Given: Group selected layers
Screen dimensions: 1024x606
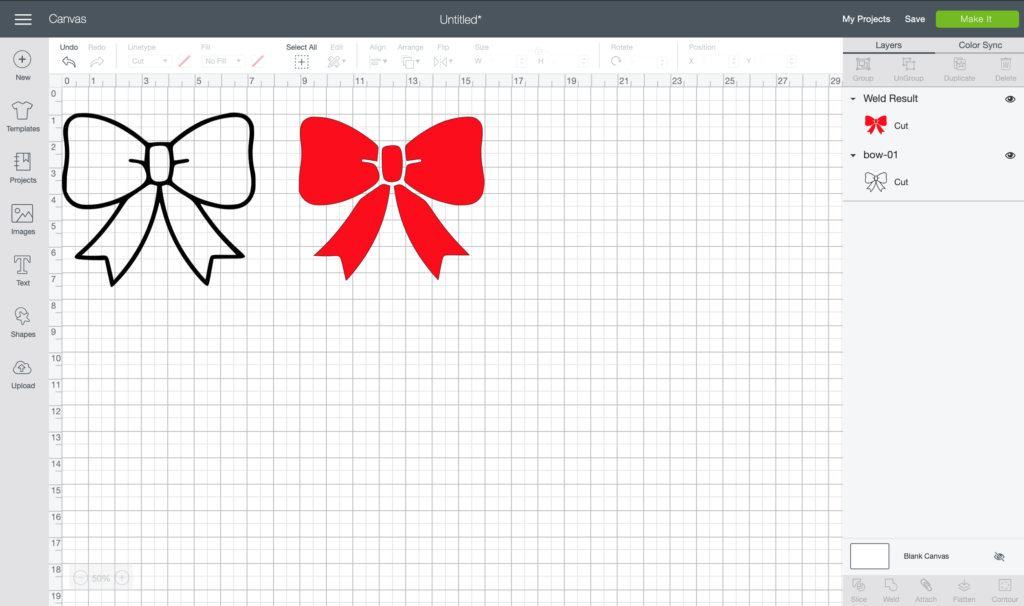Looking at the screenshot, I should pos(863,69).
